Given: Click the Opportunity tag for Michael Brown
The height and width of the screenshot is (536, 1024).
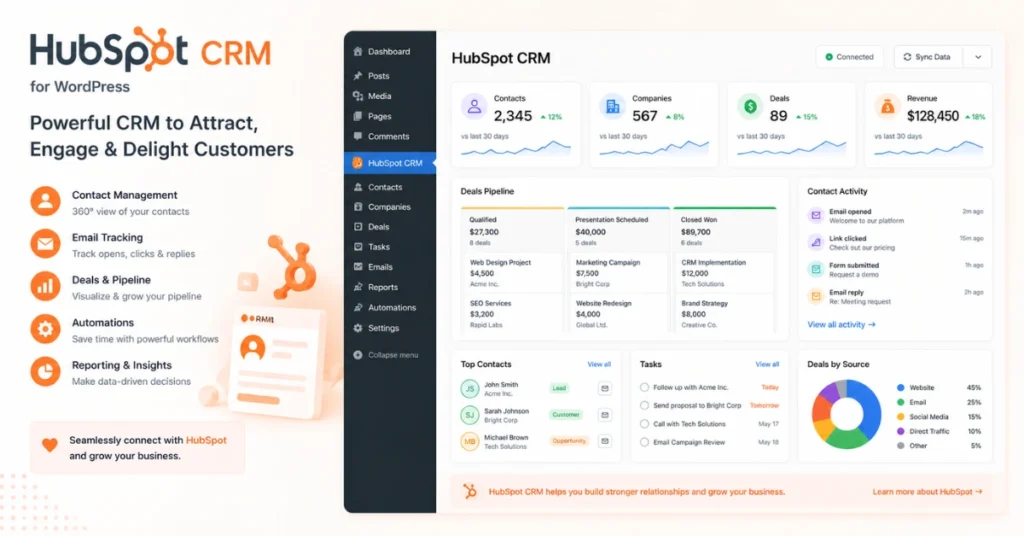Looking at the screenshot, I should (569, 441).
